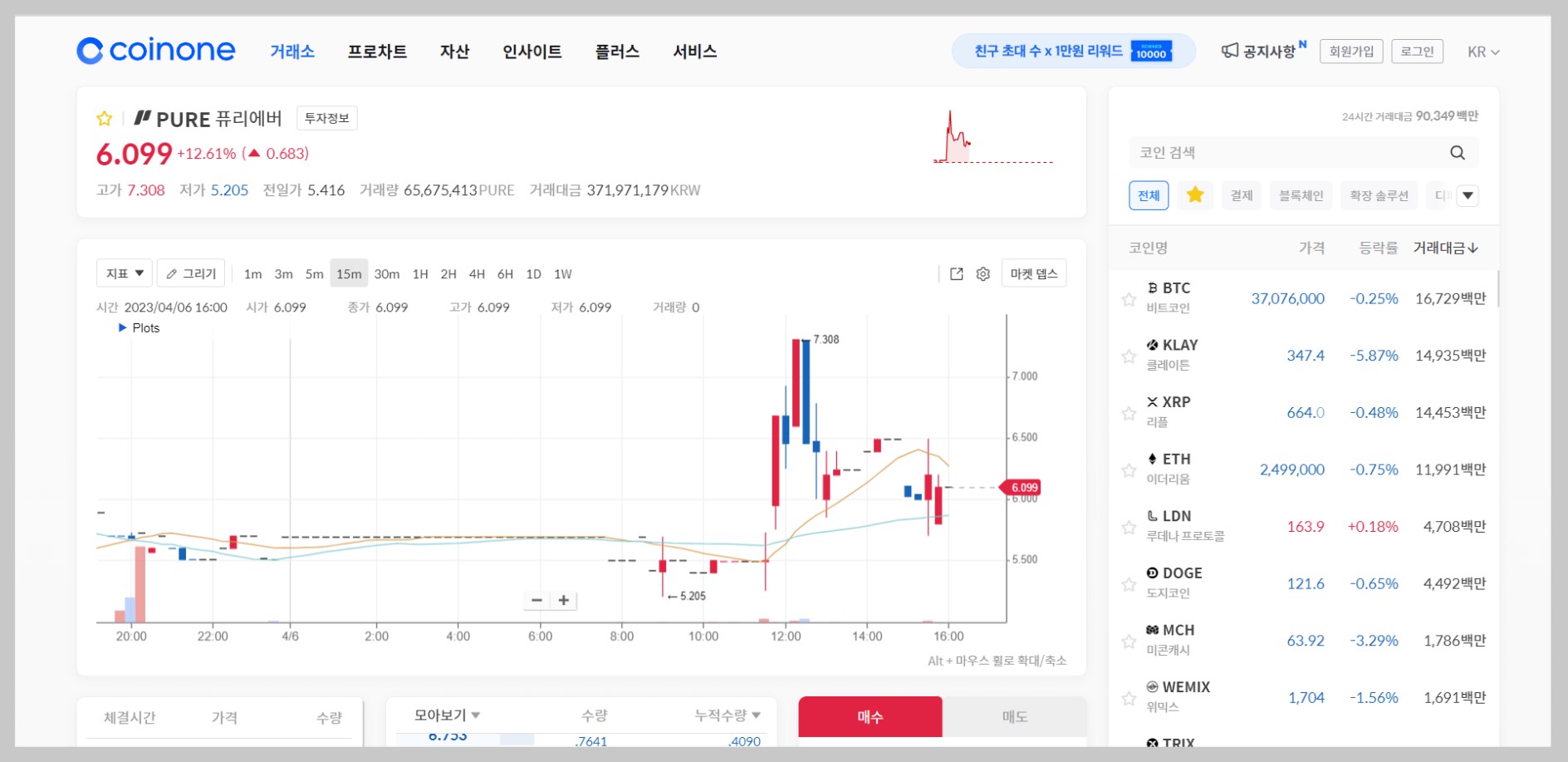
Task: Toggle favorite star for MCH
Action: pyautogui.click(x=1129, y=642)
